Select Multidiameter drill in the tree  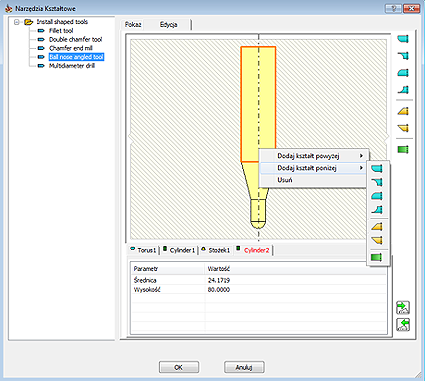tap(72, 66)
